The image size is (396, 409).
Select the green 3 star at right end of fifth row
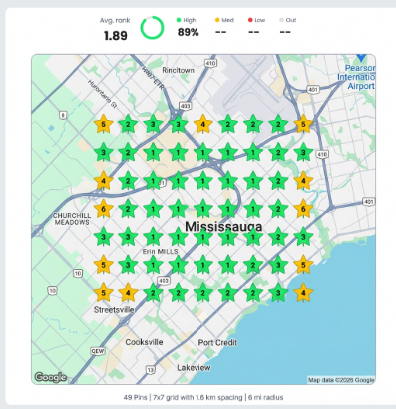point(303,237)
